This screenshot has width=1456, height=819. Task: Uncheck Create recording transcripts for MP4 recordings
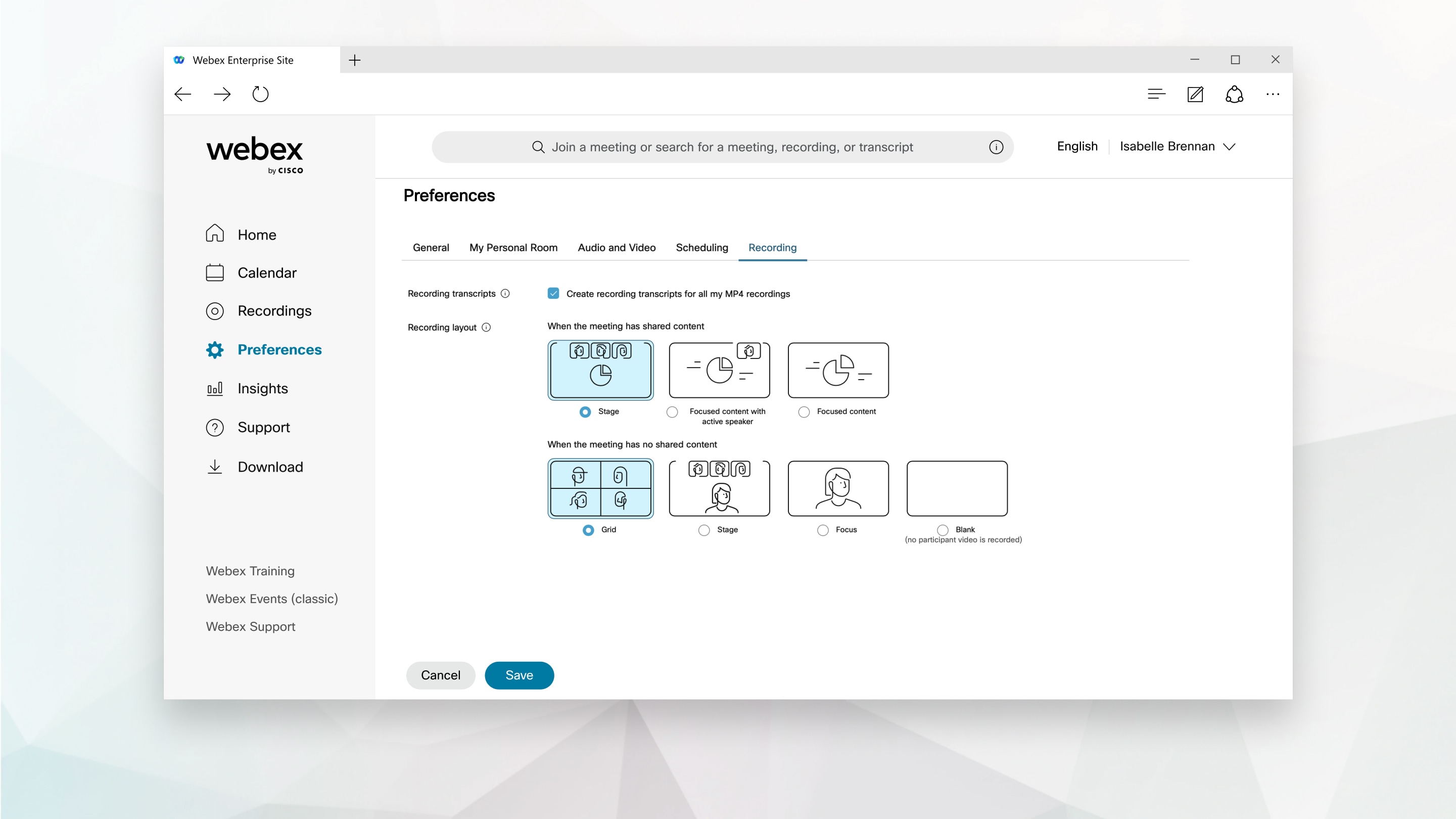point(553,294)
